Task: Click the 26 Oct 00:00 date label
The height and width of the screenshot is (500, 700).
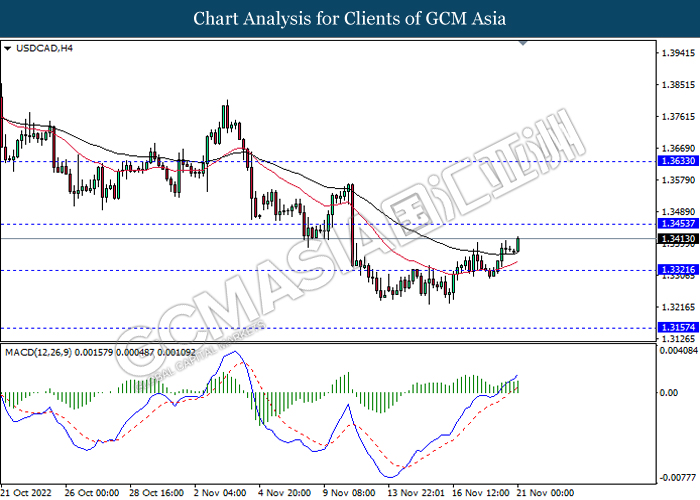Action: pos(92,493)
